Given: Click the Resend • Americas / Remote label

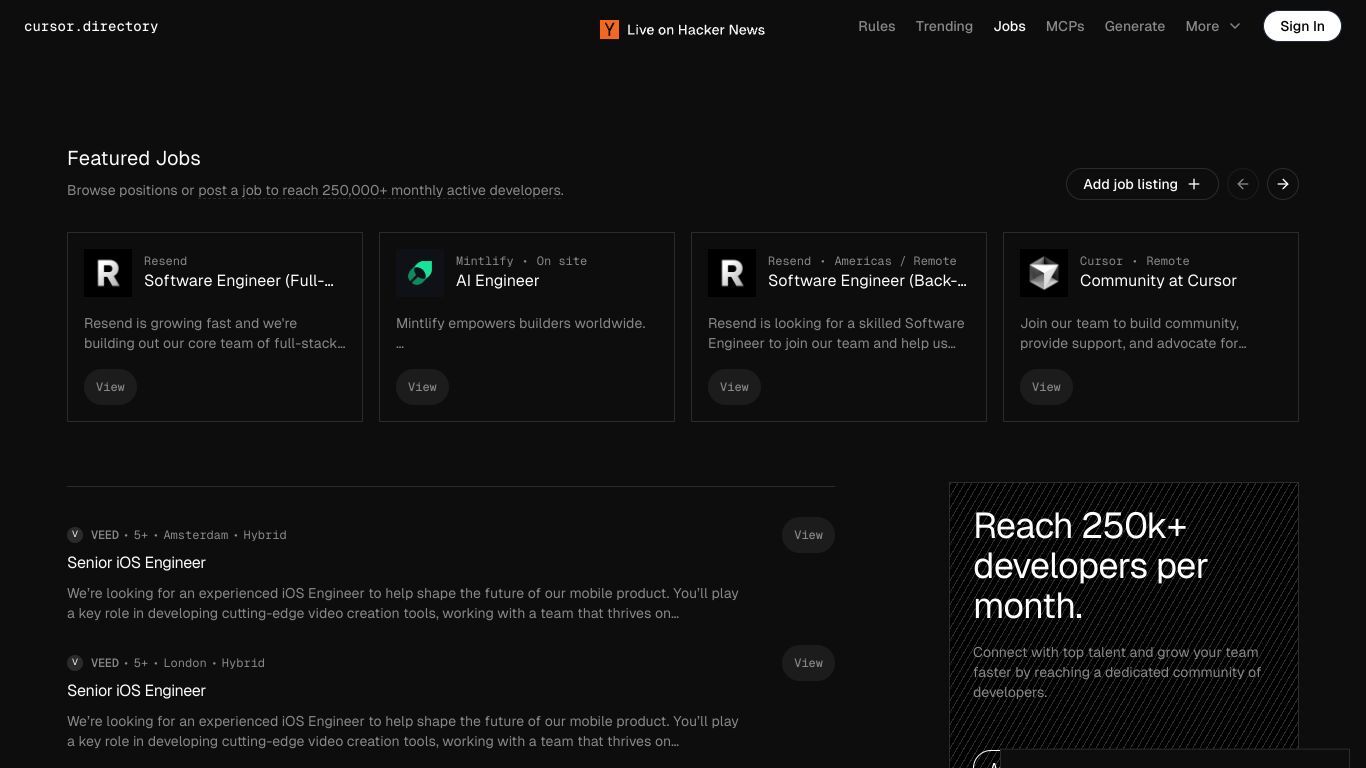Looking at the screenshot, I should pyautogui.click(x=862, y=261).
